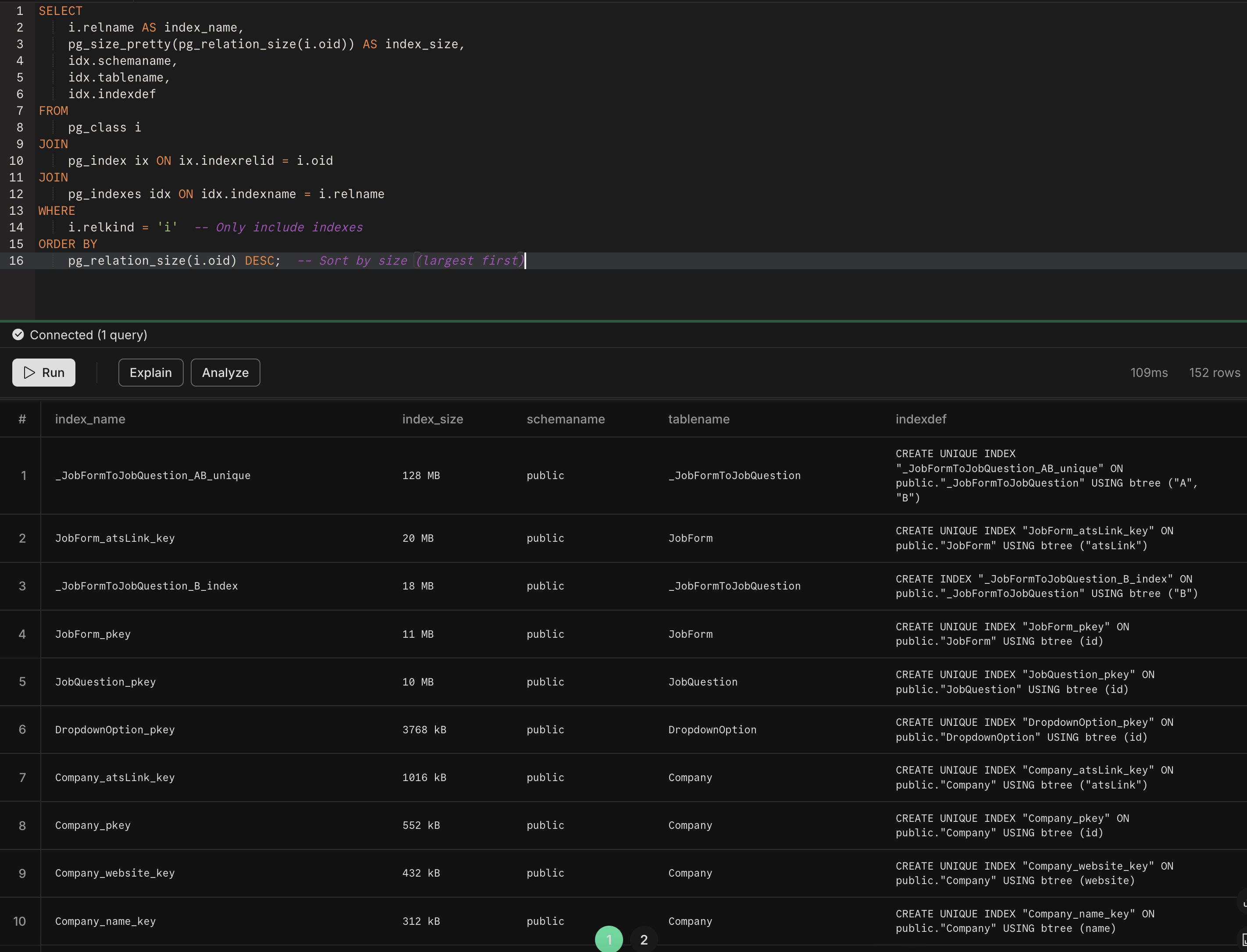Click the Company_website_key indexdef cell
The image size is (1247, 952).
[1034, 873]
